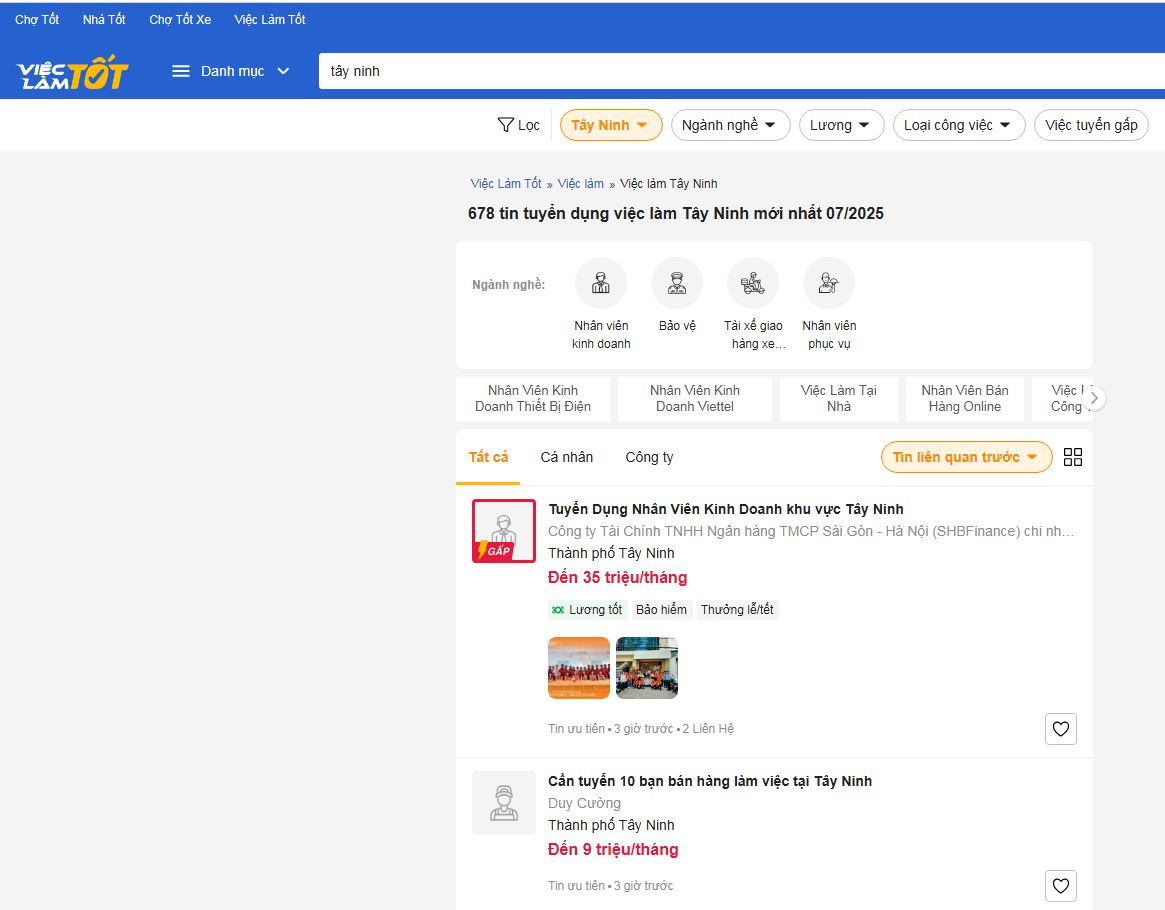Select the Nhân viên phục vụ category icon
Screen dimensions: 1165x910
point(828,283)
